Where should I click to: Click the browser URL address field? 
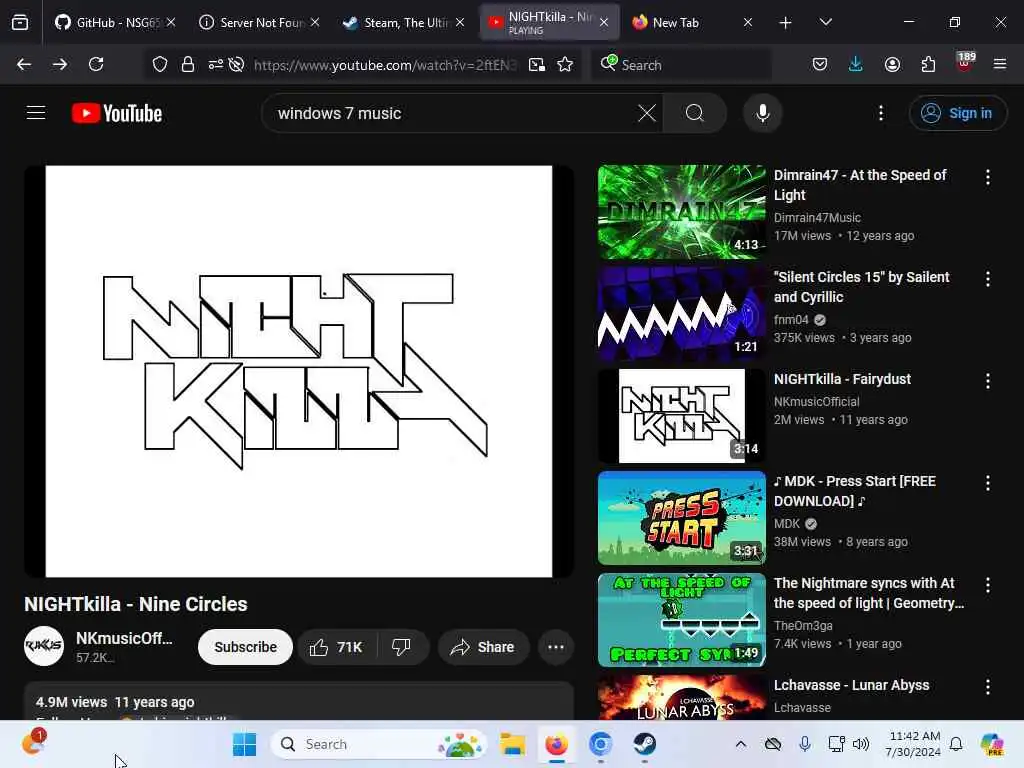click(x=385, y=65)
